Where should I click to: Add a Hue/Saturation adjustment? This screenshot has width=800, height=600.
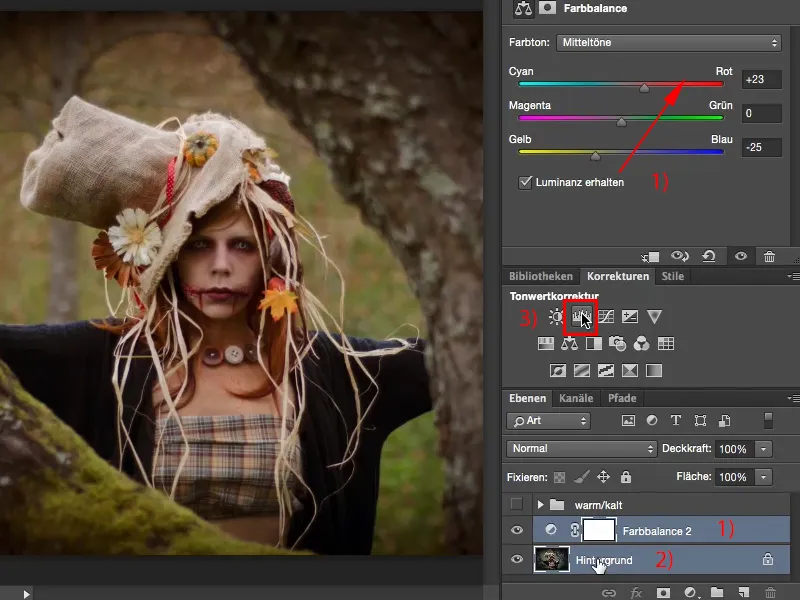coord(545,343)
